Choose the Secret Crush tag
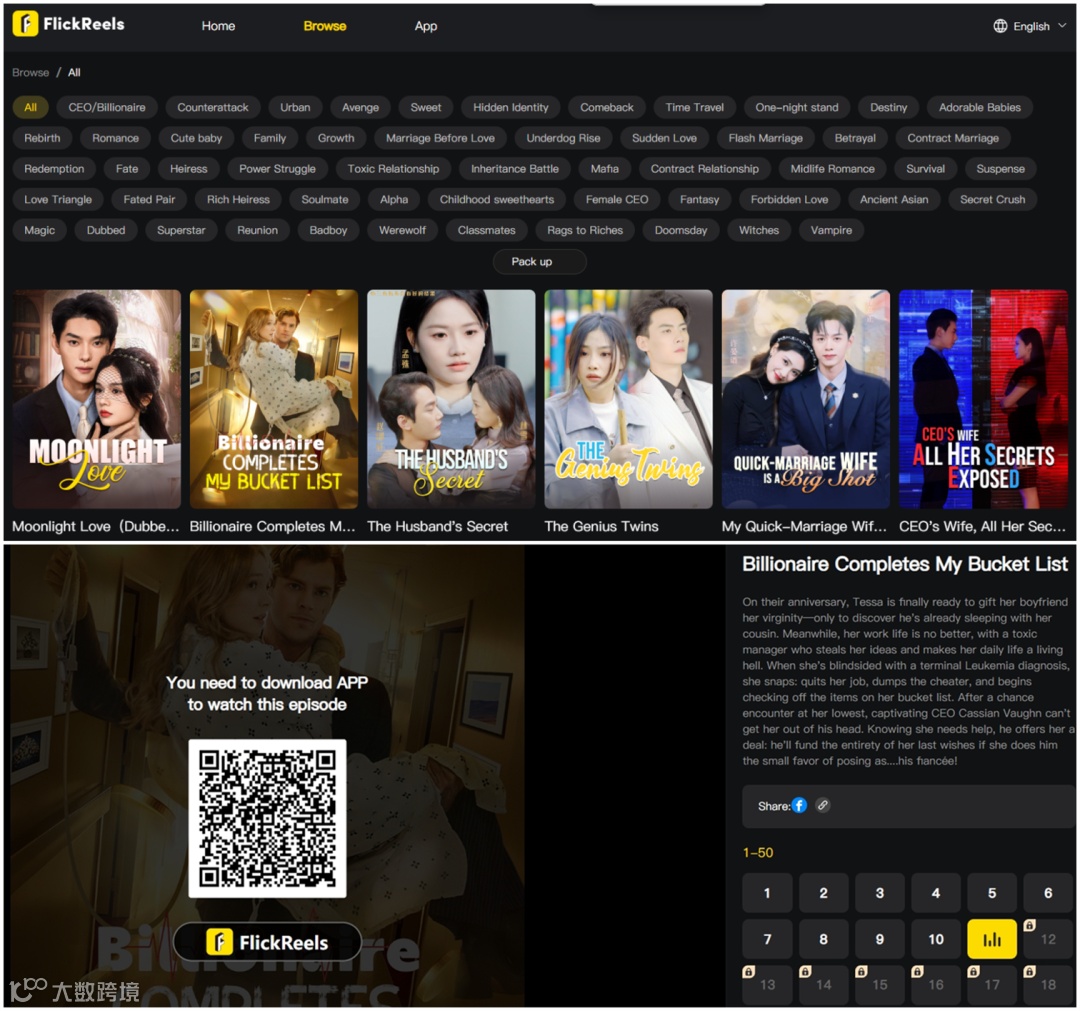 (x=993, y=200)
